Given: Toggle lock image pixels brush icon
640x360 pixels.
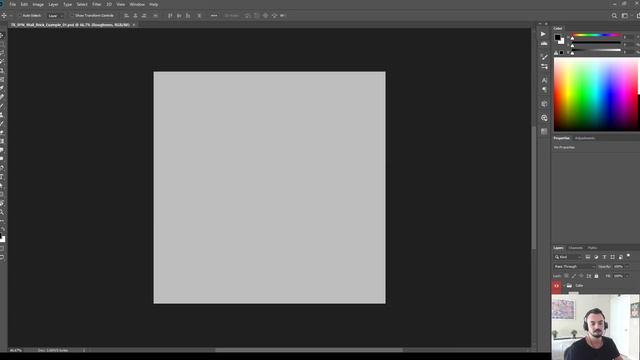Looking at the screenshot, I should coord(574,276).
